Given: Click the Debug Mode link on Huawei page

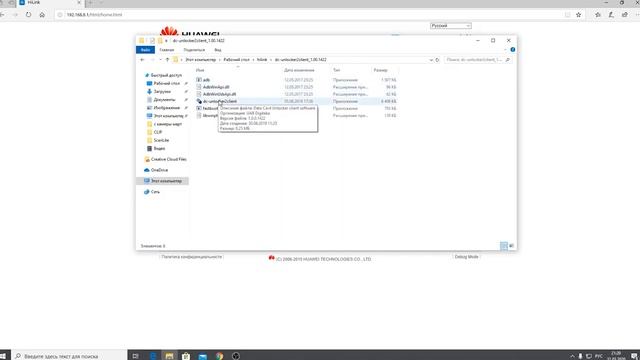Looking at the screenshot, I should [x=466, y=257].
